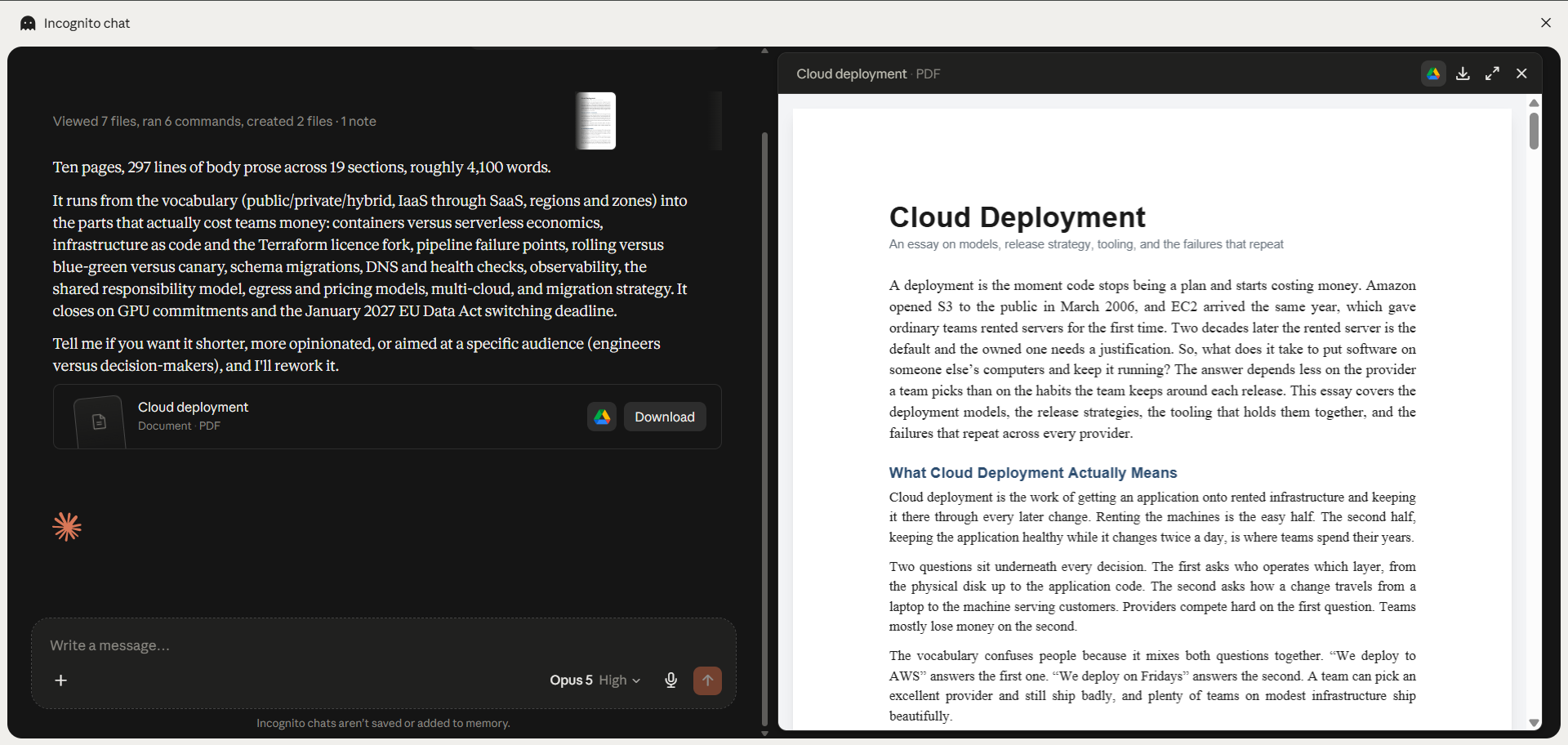Click the 'Tell me if you want it shorter' paragraph
Screen dimensions: 1568x745
[357, 355]
